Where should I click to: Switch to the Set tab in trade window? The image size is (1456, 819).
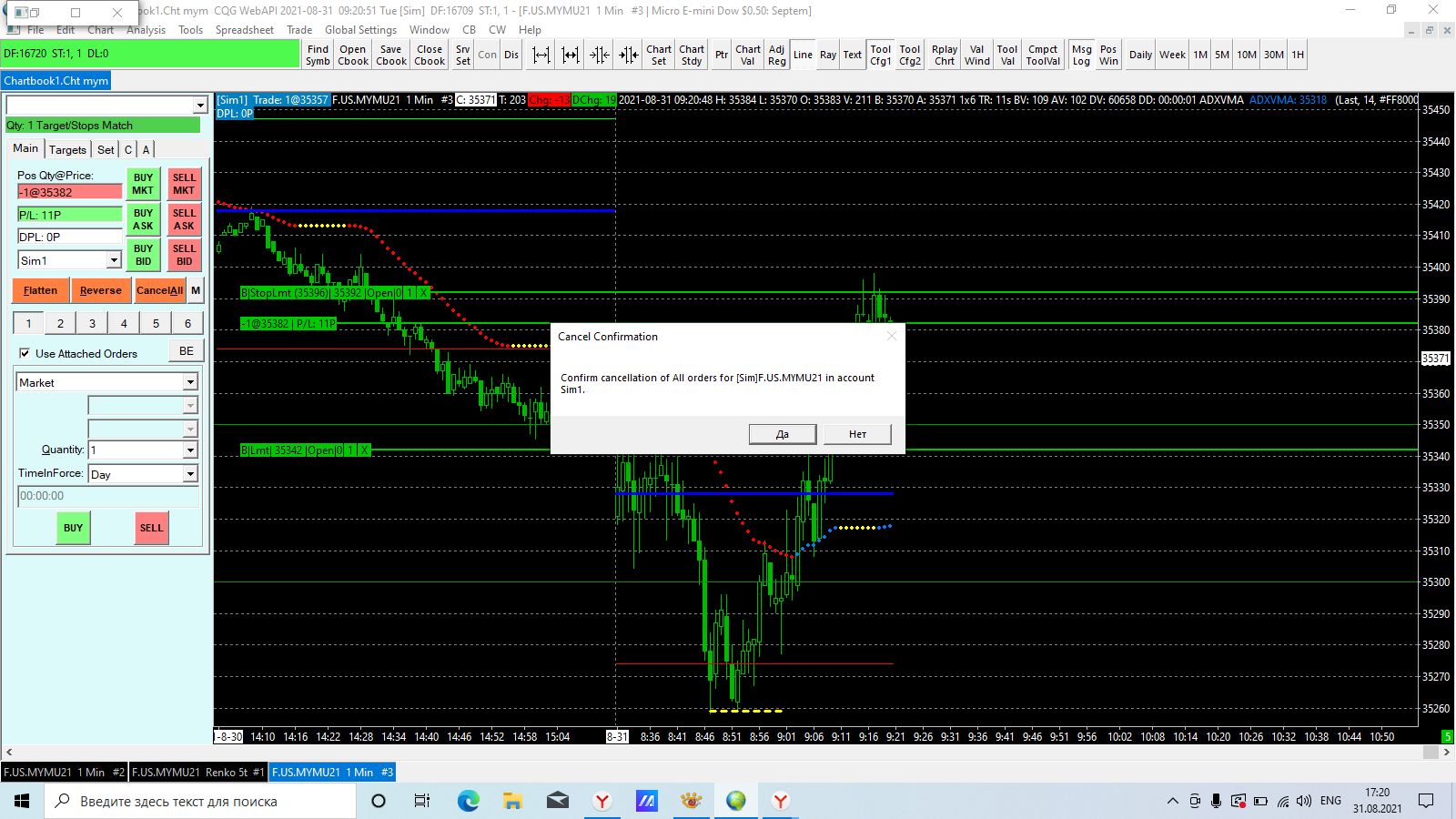pyautogui.click(x=106, y=149)
